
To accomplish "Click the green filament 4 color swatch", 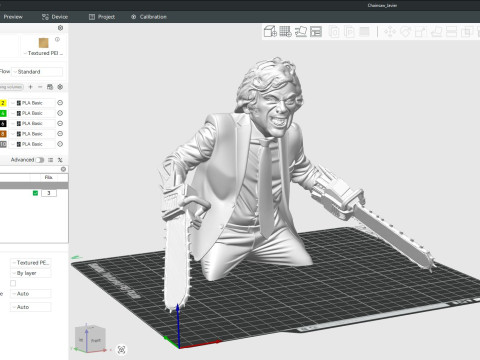I will pos(3,113).
